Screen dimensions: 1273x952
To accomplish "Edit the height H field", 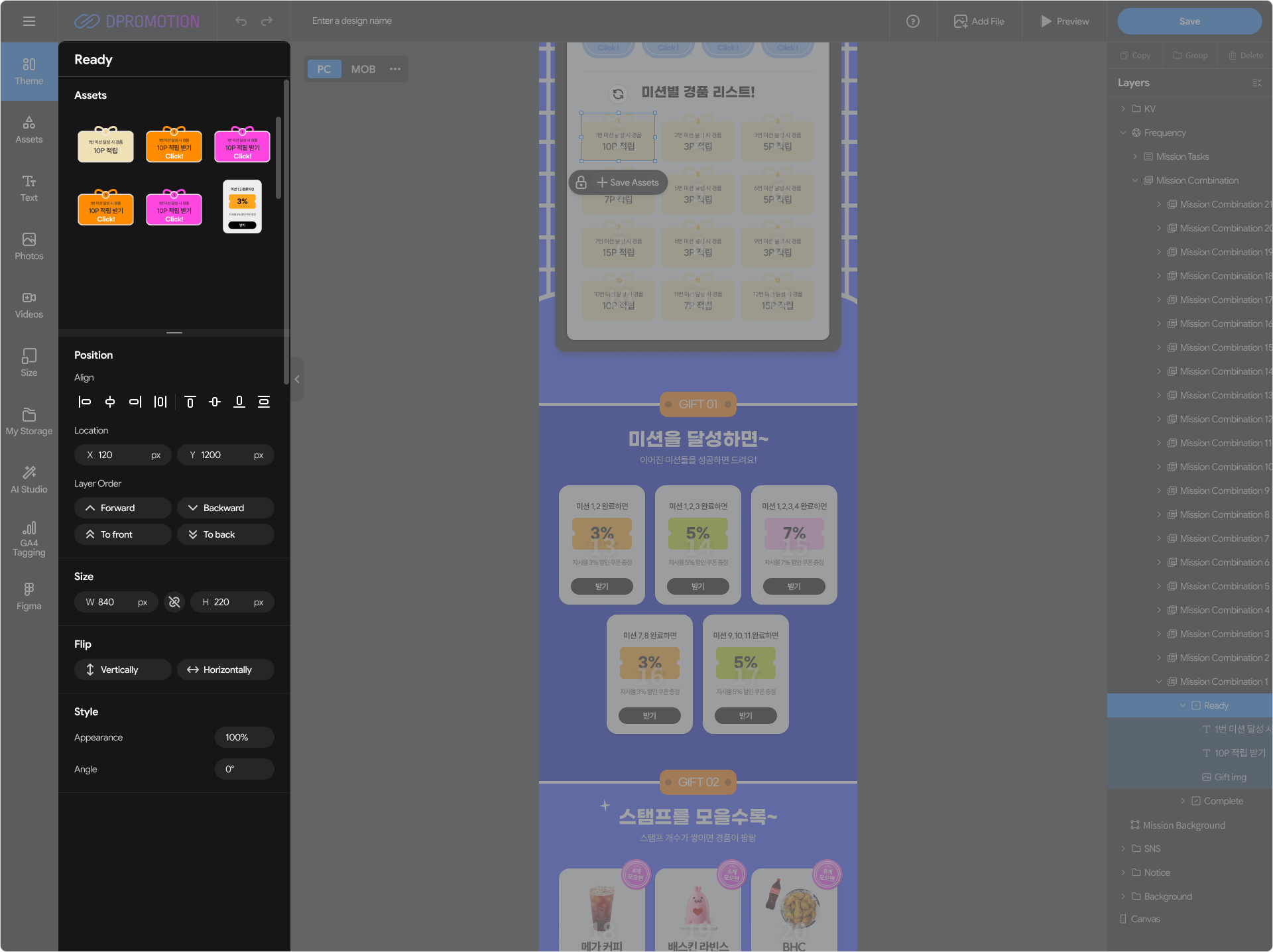I will [232, 602].
